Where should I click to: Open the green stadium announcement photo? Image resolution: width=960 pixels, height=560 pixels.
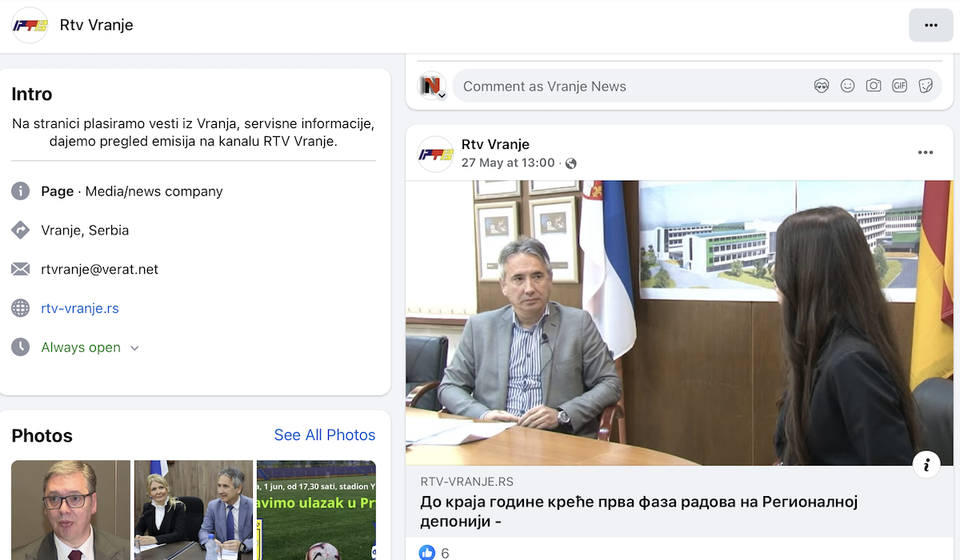point(316,510)
